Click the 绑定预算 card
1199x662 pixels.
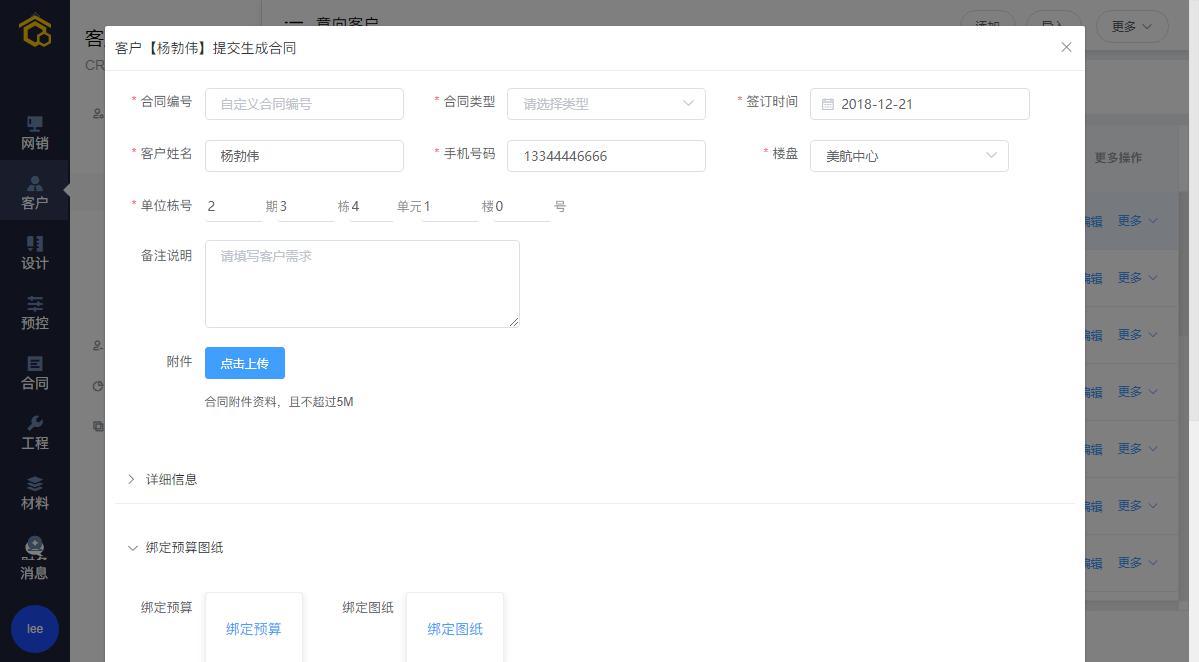click(x=254, y=628)
